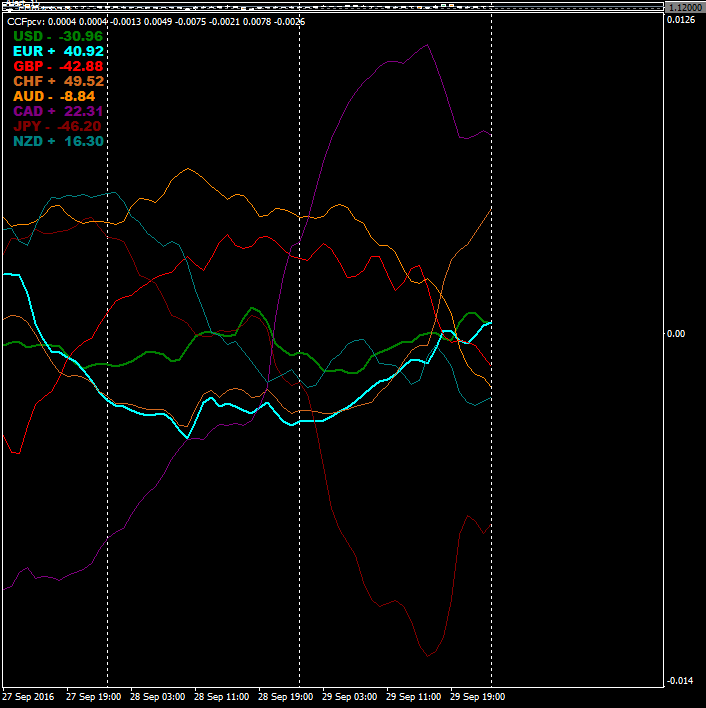Image resolution: width=706 pixels, height=708 pixels.
Task: Click the 29 Sep 19:00 time label
Action: pyautogui.click(x=477, y=696)
